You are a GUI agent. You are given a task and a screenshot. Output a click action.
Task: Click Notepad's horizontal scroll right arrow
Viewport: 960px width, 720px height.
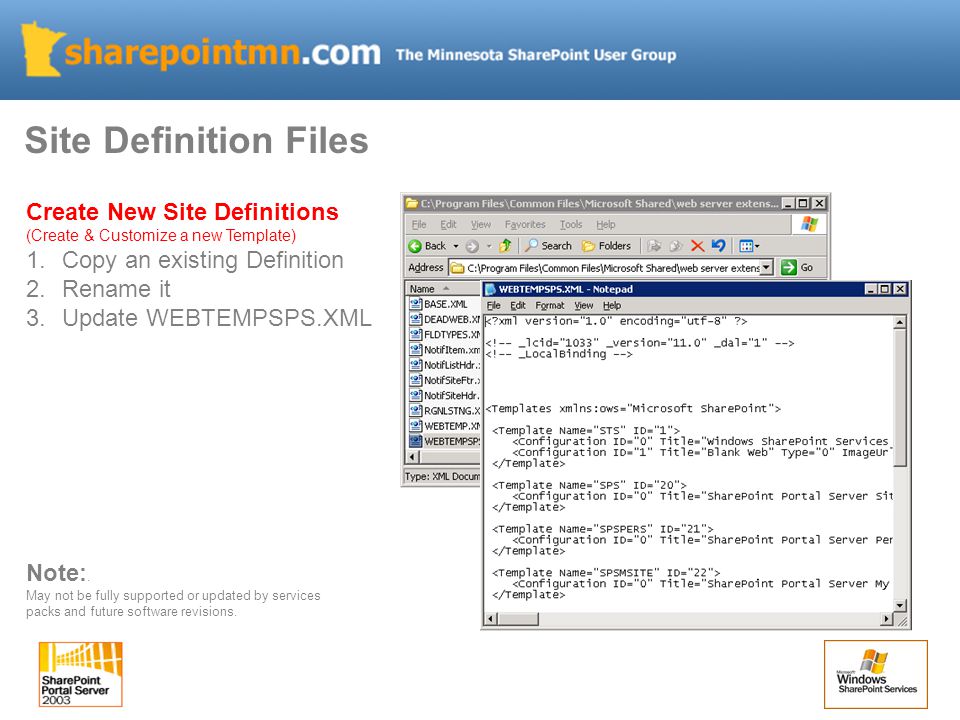click(887, 619)
